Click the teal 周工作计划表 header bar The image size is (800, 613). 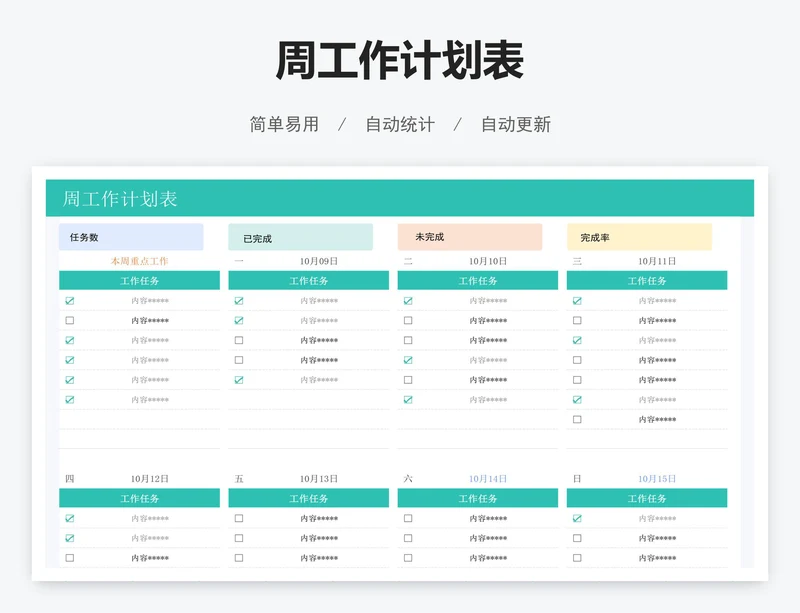click(400, 198)
